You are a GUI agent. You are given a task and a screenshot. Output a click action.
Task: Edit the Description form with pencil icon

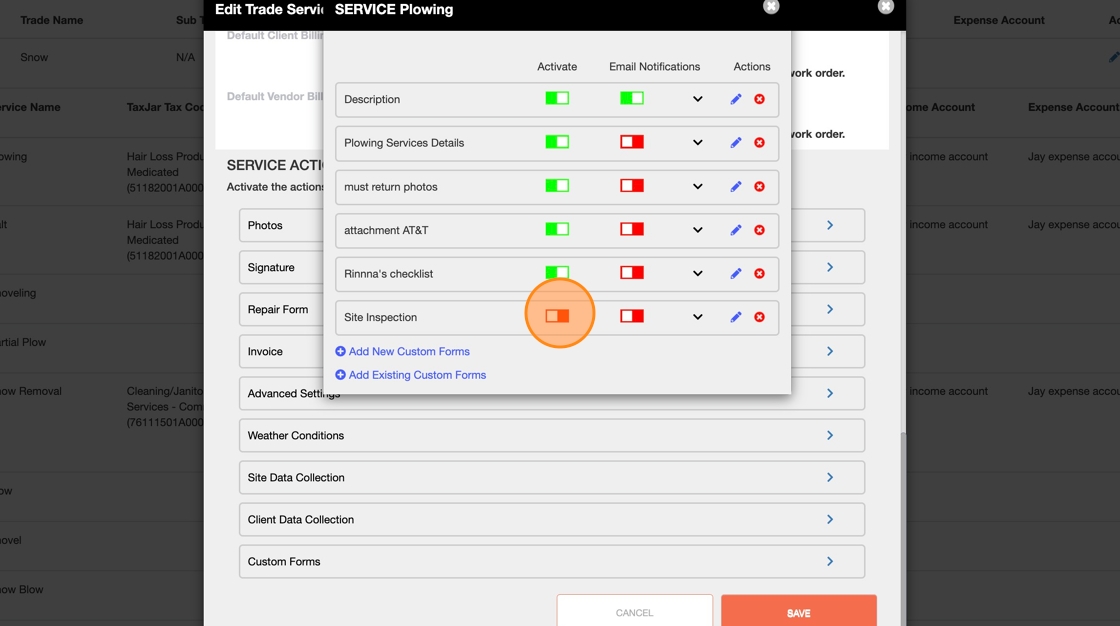tap(736, 99)
